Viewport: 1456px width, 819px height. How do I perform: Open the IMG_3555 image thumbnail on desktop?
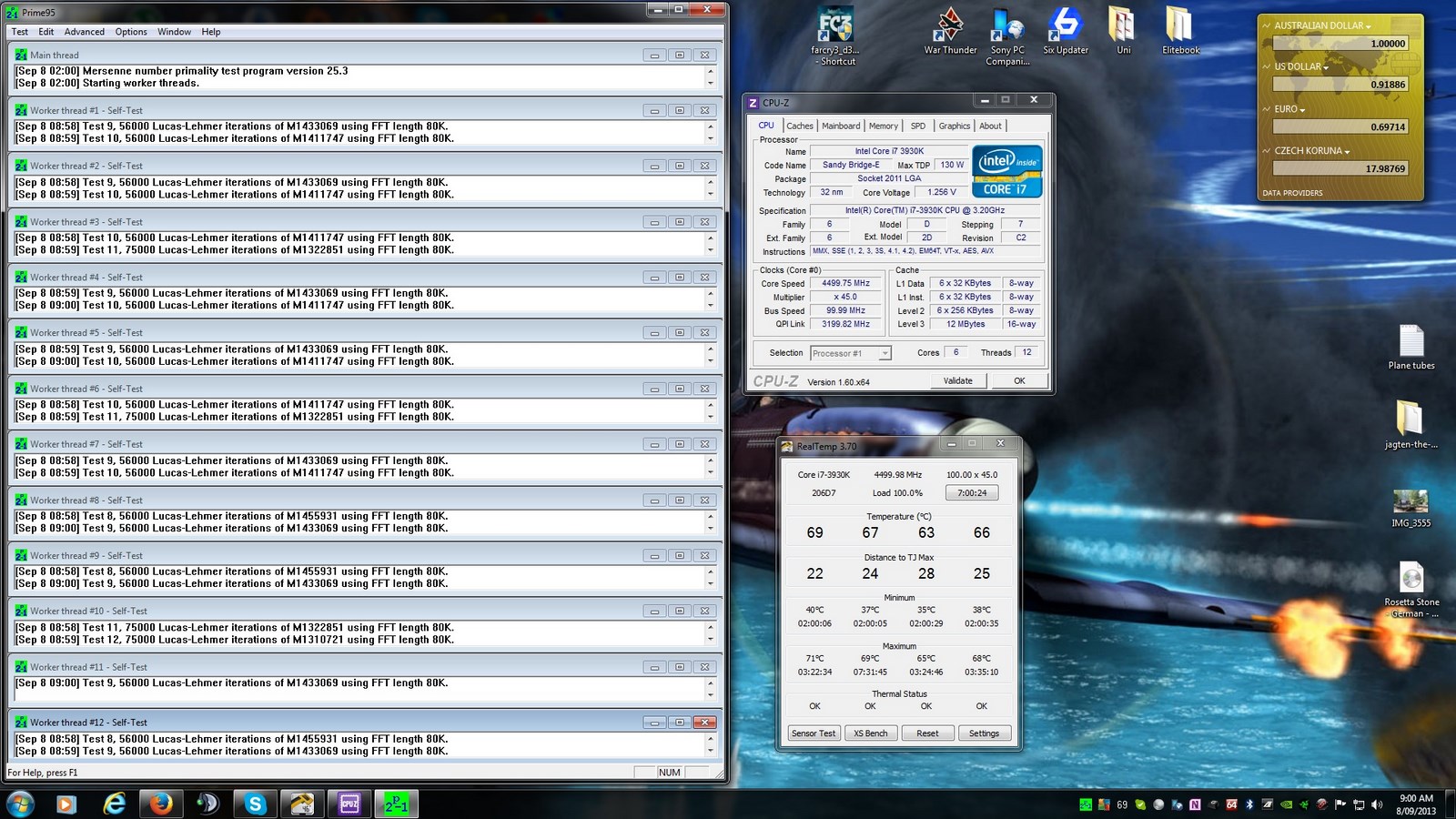(1410, 508)
